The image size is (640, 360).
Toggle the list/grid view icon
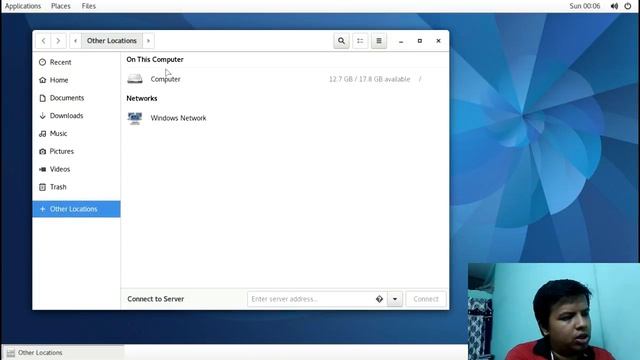360,41
